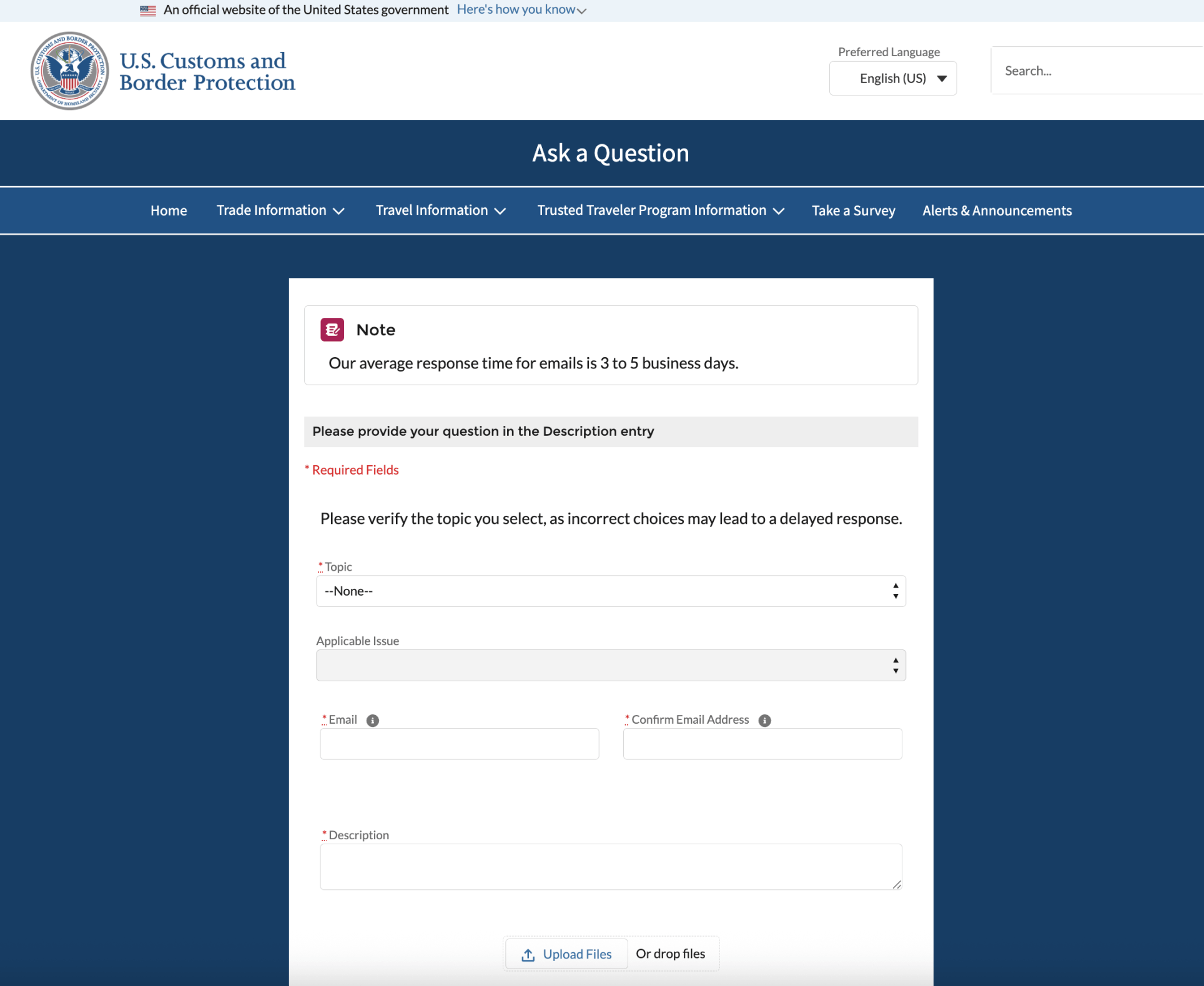Click the info icon beside Confirm Email Address
The height and width of the screenshot is (986, 1204).
[x=765, y=720]
